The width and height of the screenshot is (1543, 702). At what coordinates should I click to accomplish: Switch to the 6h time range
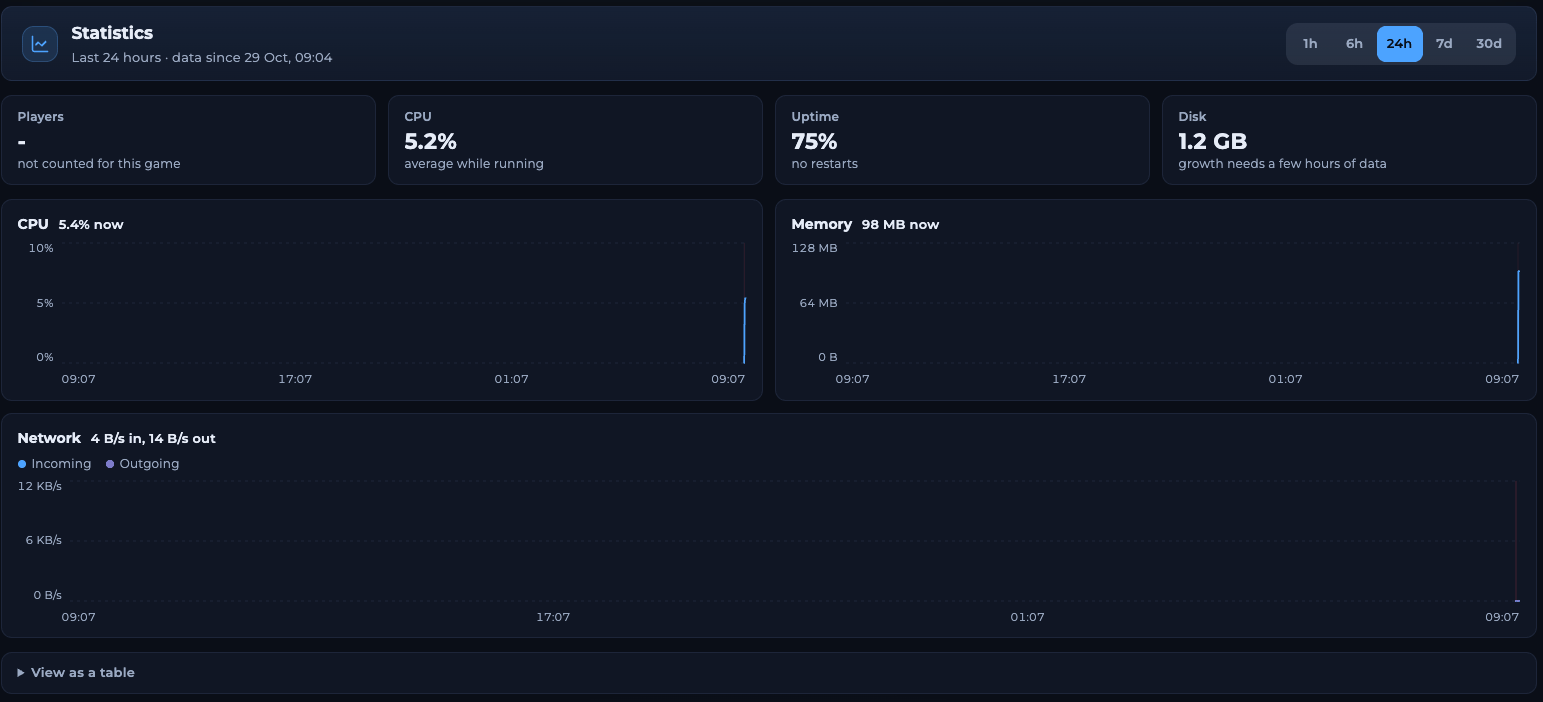click(1354, 44)
